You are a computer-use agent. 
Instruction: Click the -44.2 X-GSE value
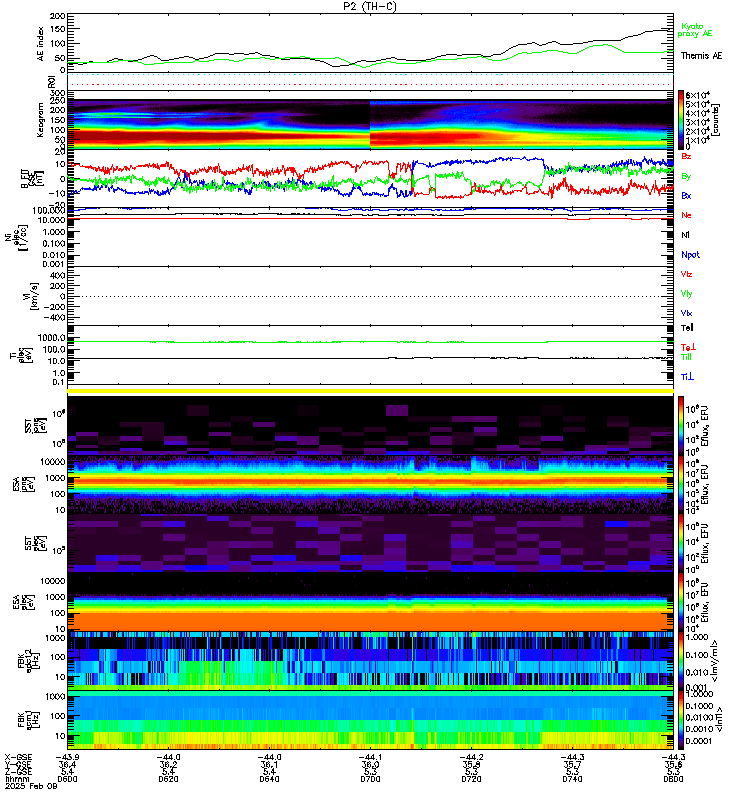click(470, 757)
